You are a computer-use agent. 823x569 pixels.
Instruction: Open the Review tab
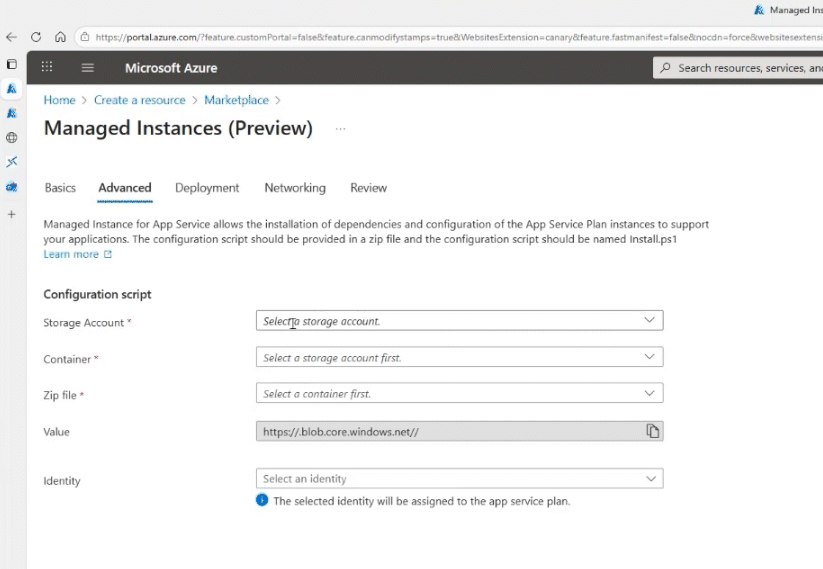(368, 188)
